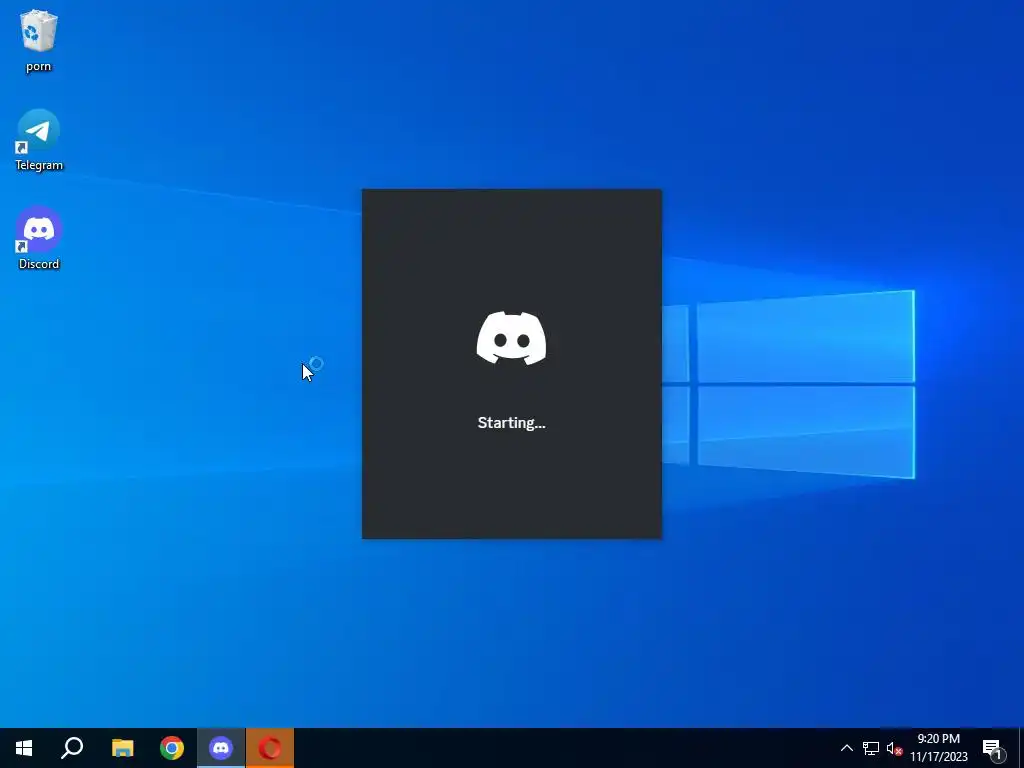Viewport: 1024px width, 768px height.
Task: Open the Windows Start menu
Action: 24,748
